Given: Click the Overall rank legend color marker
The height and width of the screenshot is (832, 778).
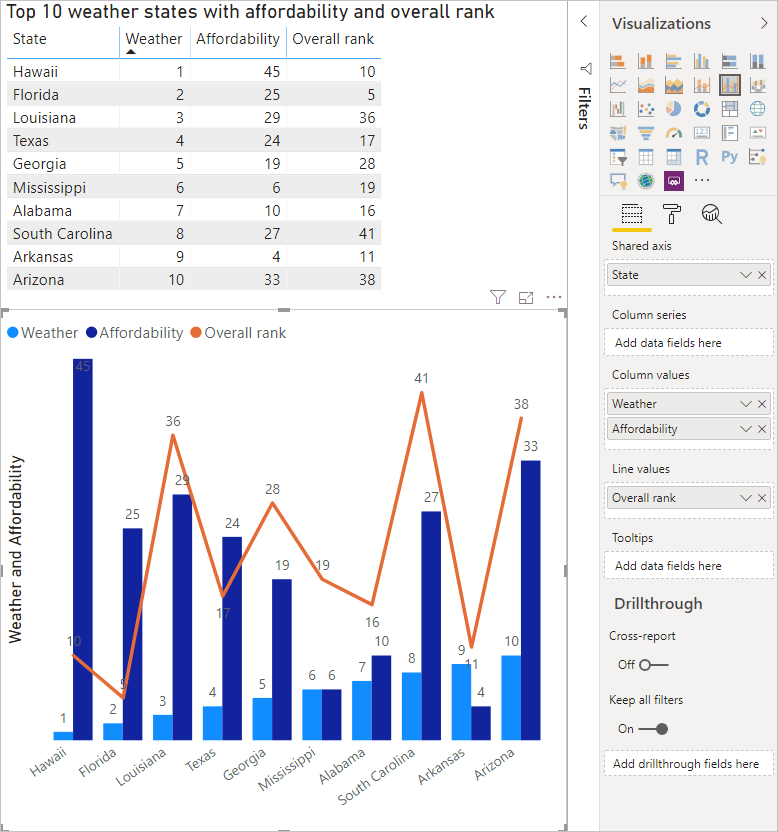Looking at the screenshot, I should (196, 333).
